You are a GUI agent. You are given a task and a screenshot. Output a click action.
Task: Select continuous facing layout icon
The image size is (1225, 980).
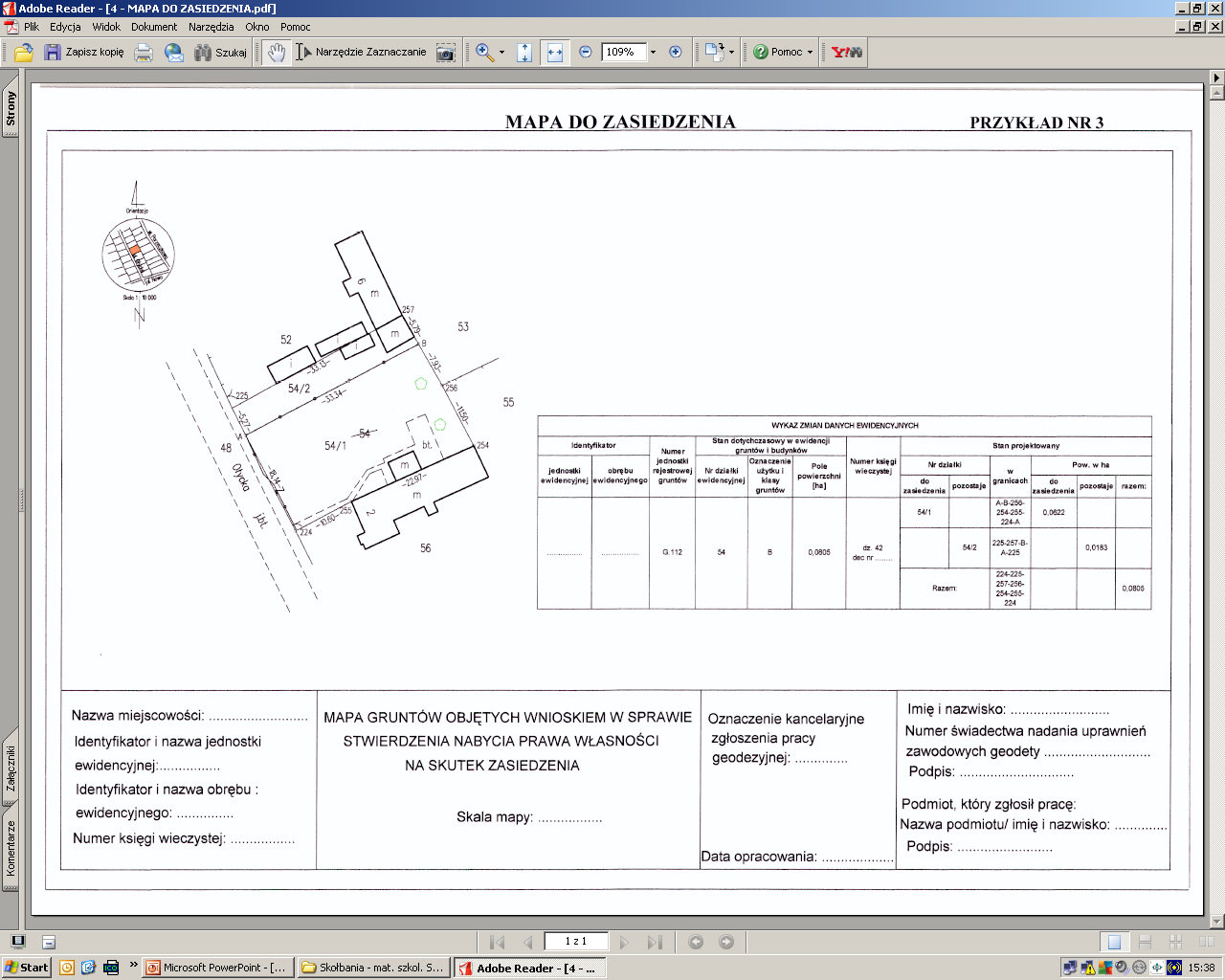[x=1175, y=942]
